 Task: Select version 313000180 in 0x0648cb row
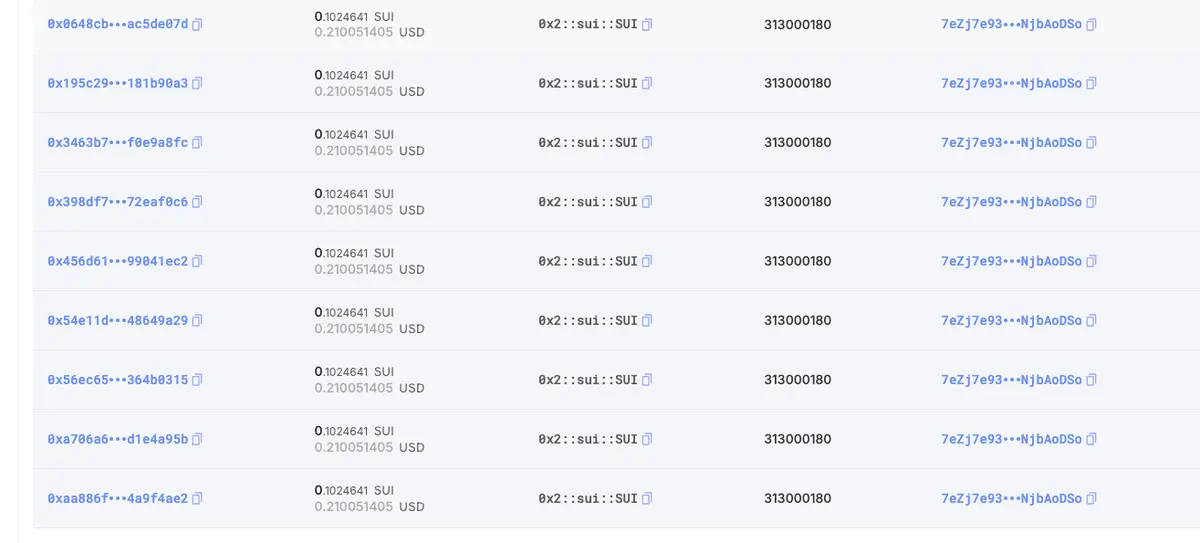798,24
